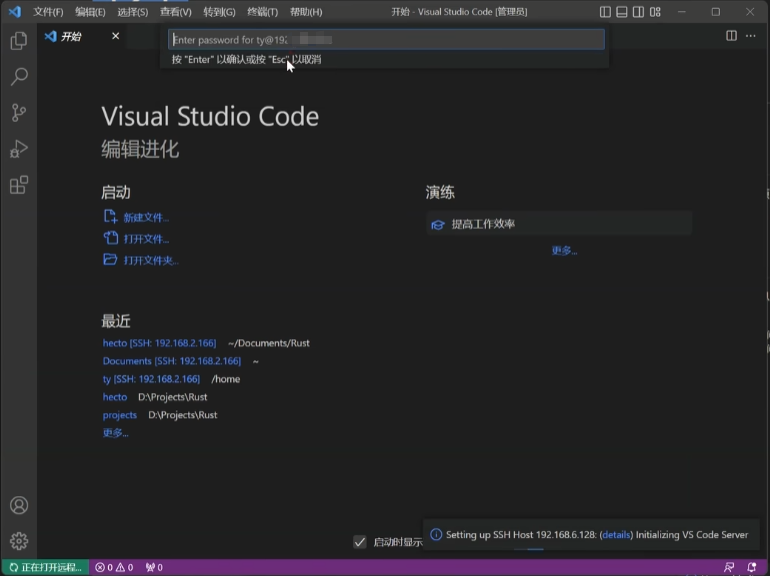
Task: Open the Extensions view
Action: pyautogui.click(x=19, y=185)
